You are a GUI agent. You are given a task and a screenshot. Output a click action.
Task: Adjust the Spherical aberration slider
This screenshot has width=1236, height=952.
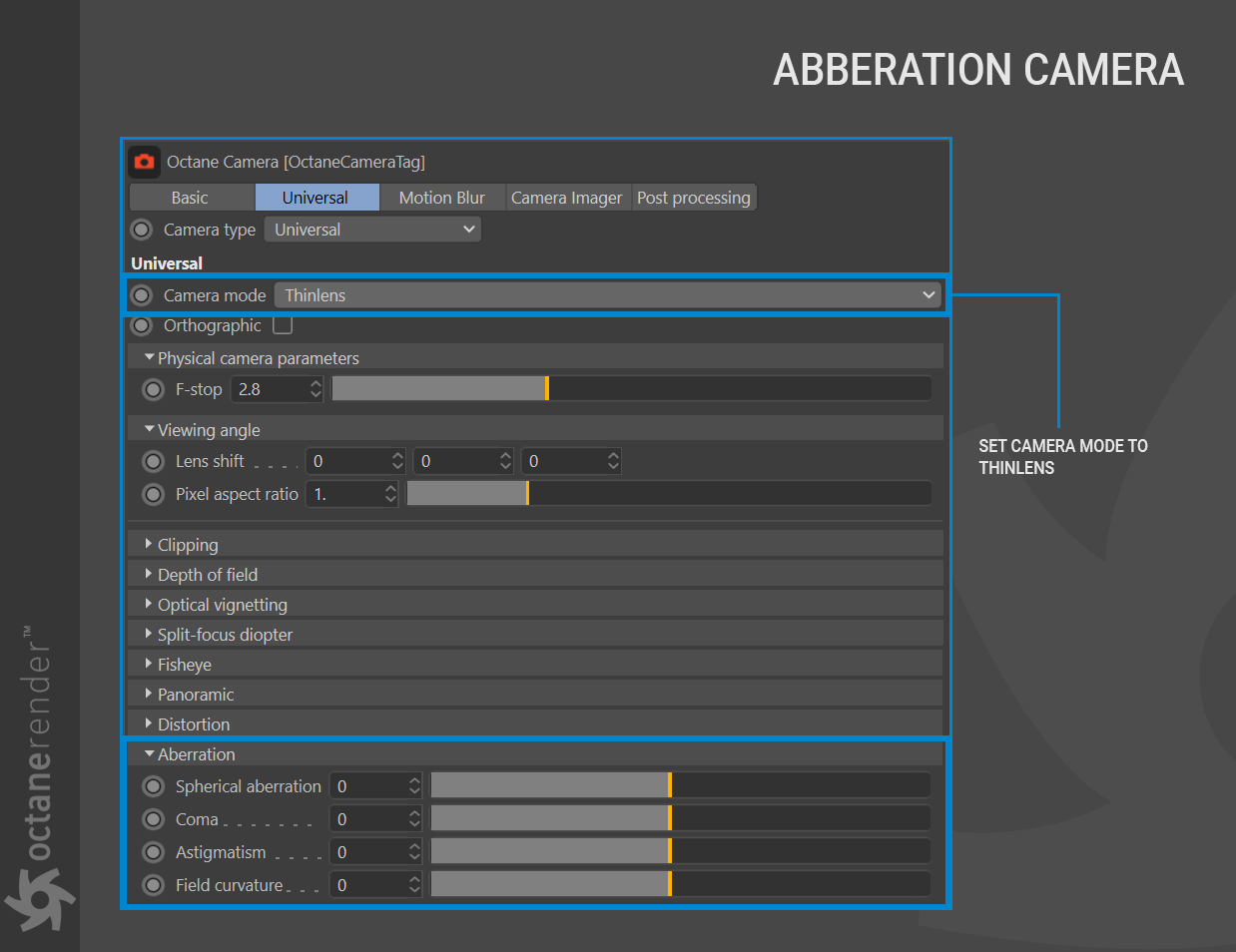681,785
